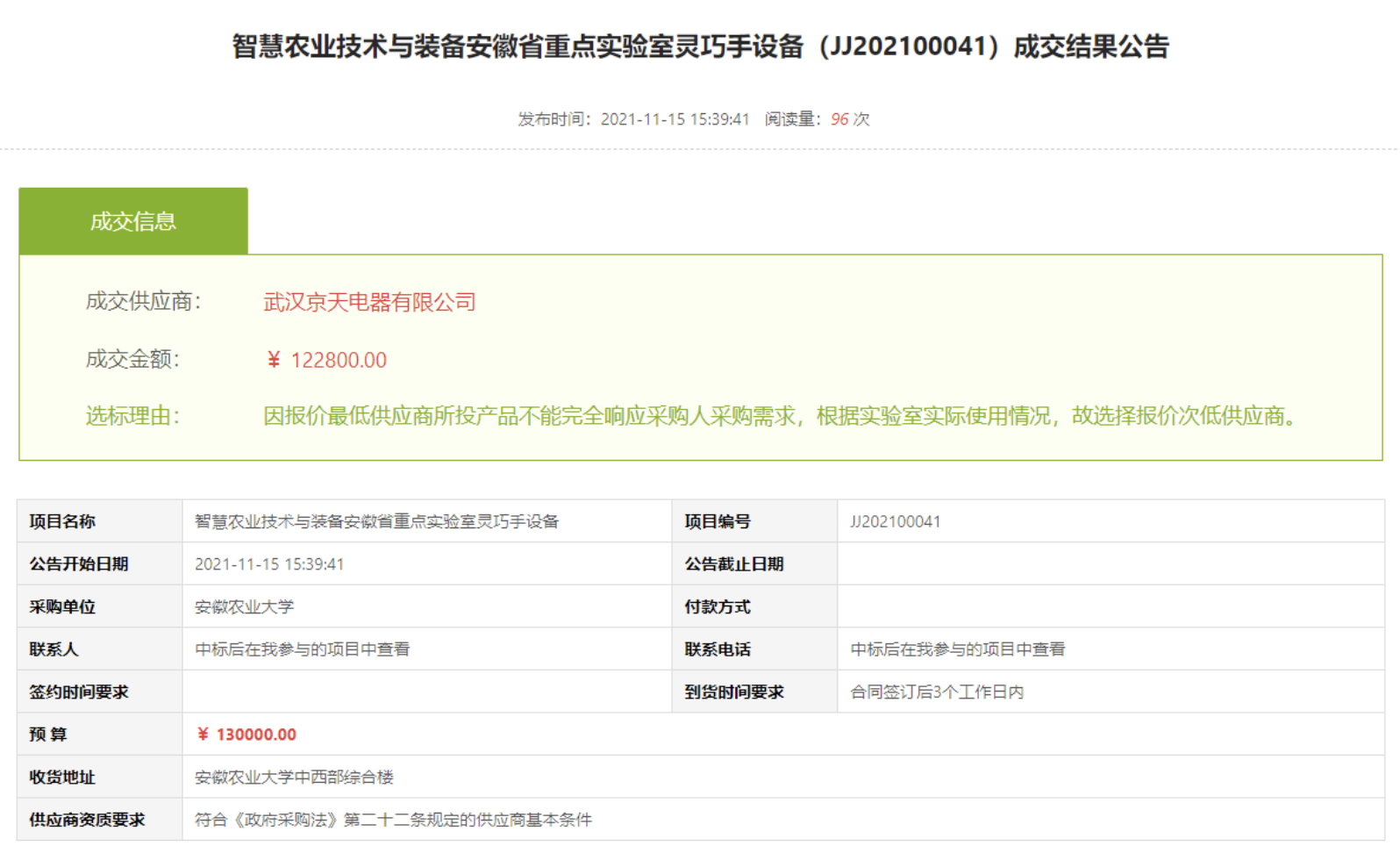Click the 付款方式 header cell
1400x846 pixels.
(755, 606)
